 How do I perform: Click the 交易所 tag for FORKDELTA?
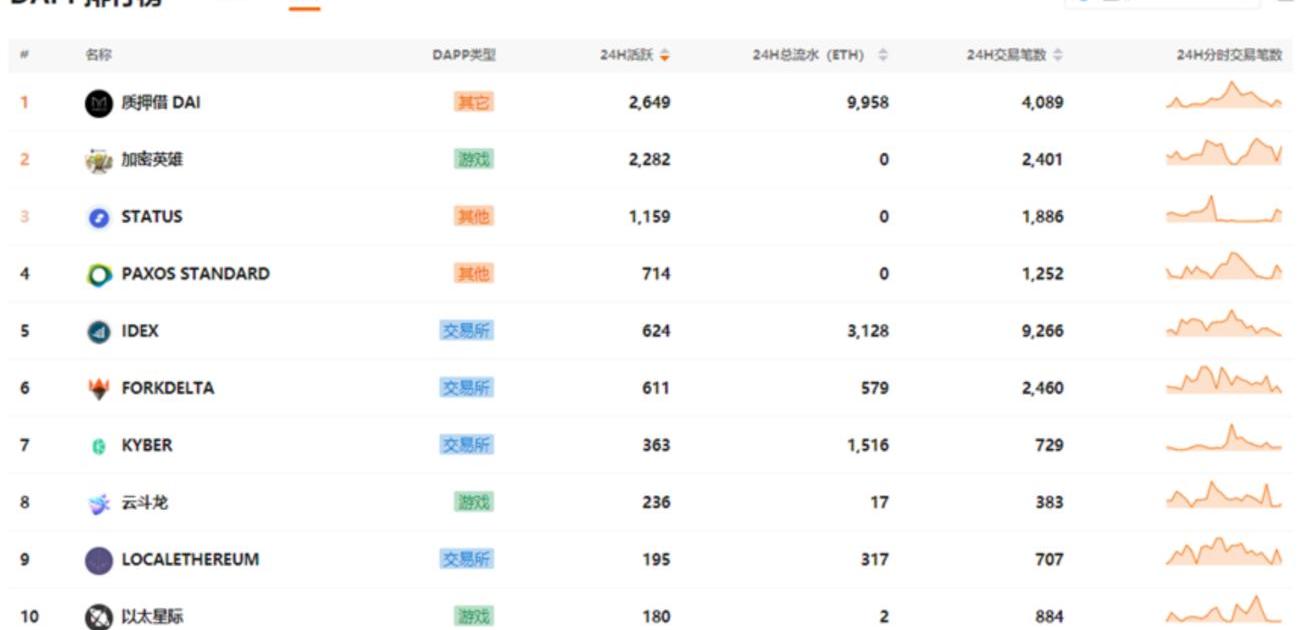467,387
